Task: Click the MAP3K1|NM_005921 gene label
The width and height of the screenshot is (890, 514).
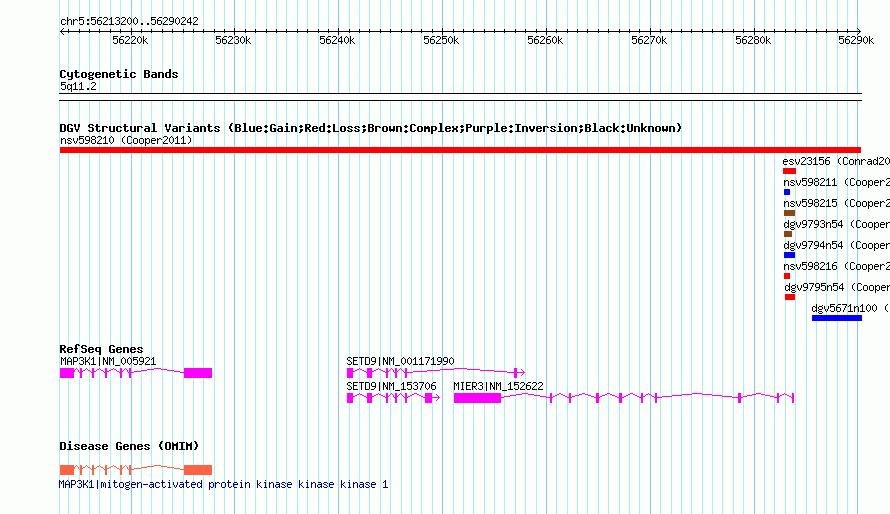Action: [108, 361]
